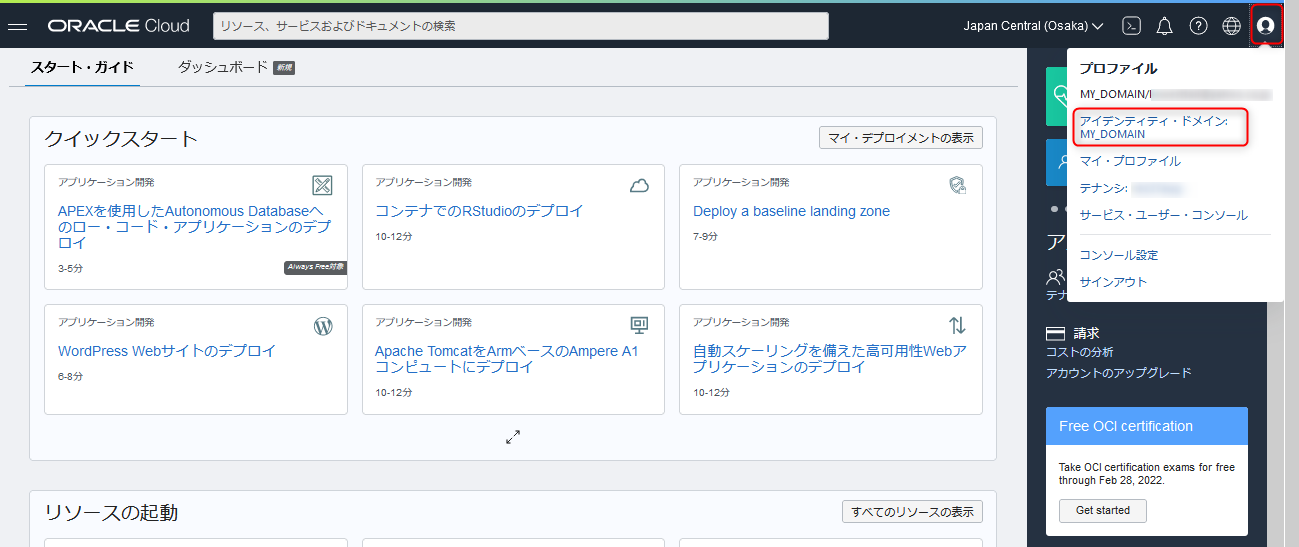Open WordPress Webサイトのデプロイ link
1299x547 pixels.
click(x=167, y=351)
